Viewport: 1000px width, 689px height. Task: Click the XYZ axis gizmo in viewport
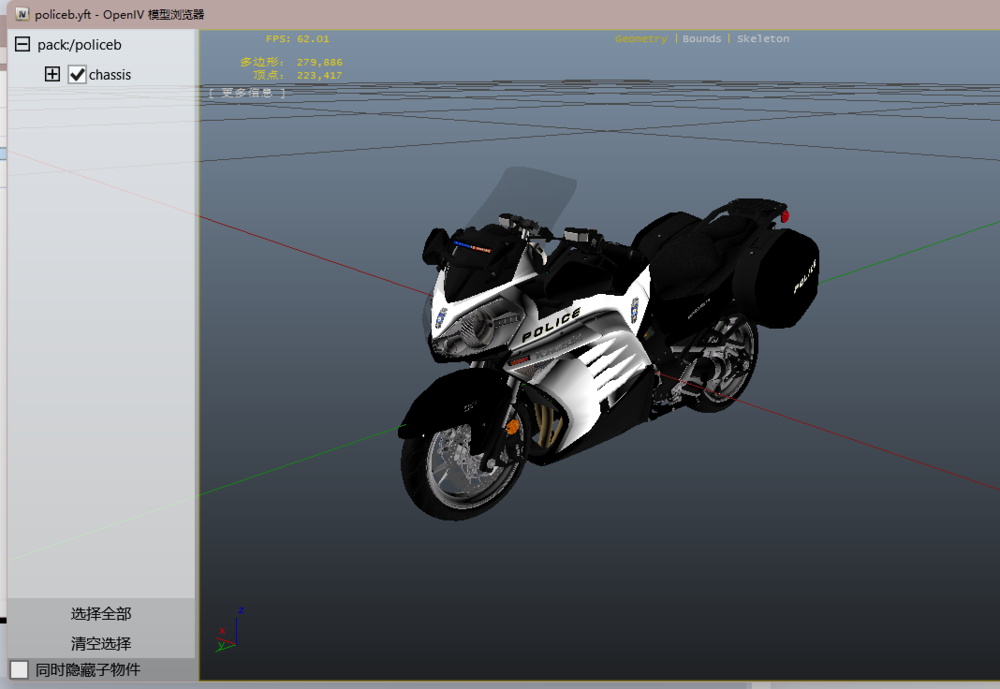click(230, 632)
